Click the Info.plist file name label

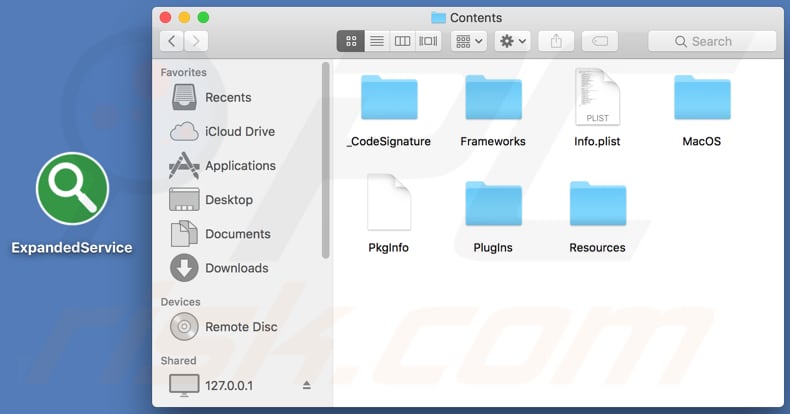[x=597, y=142]
